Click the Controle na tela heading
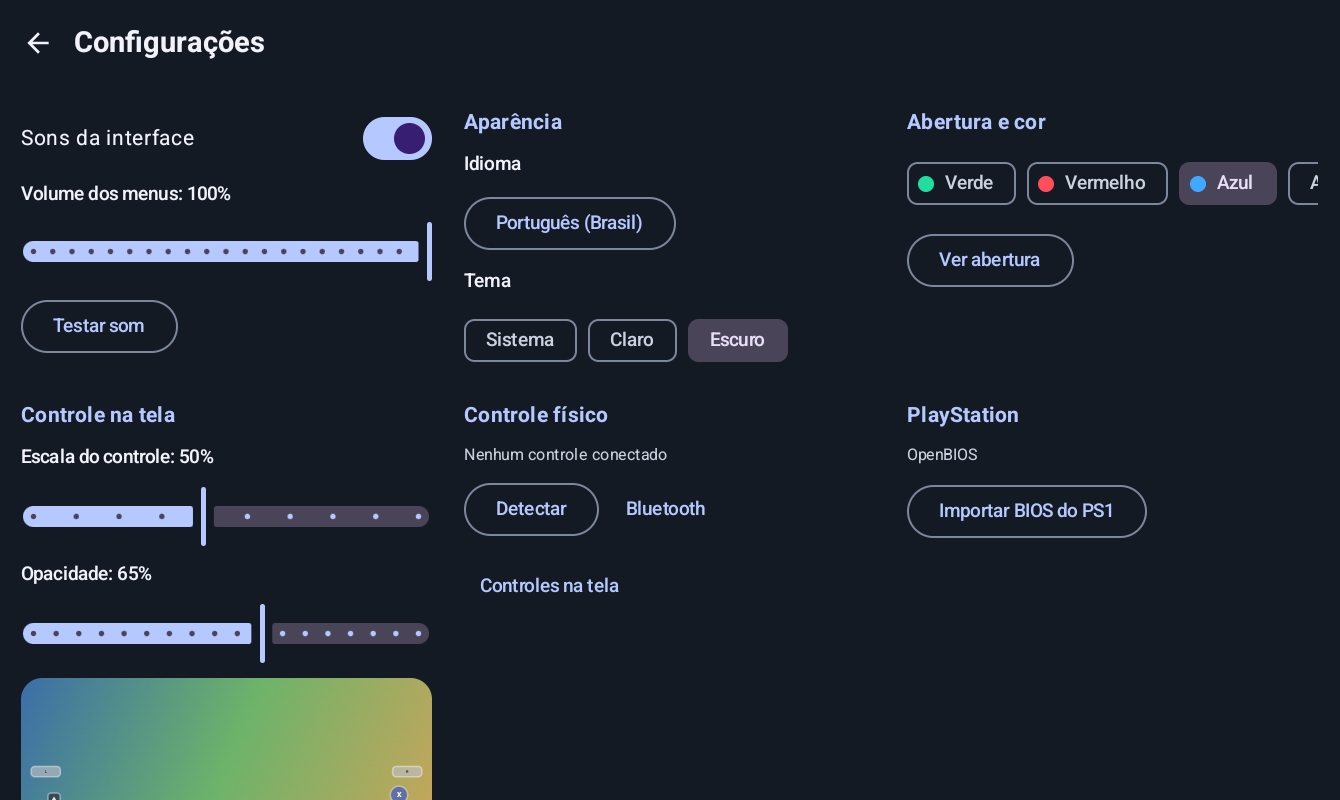 point(98,415)
